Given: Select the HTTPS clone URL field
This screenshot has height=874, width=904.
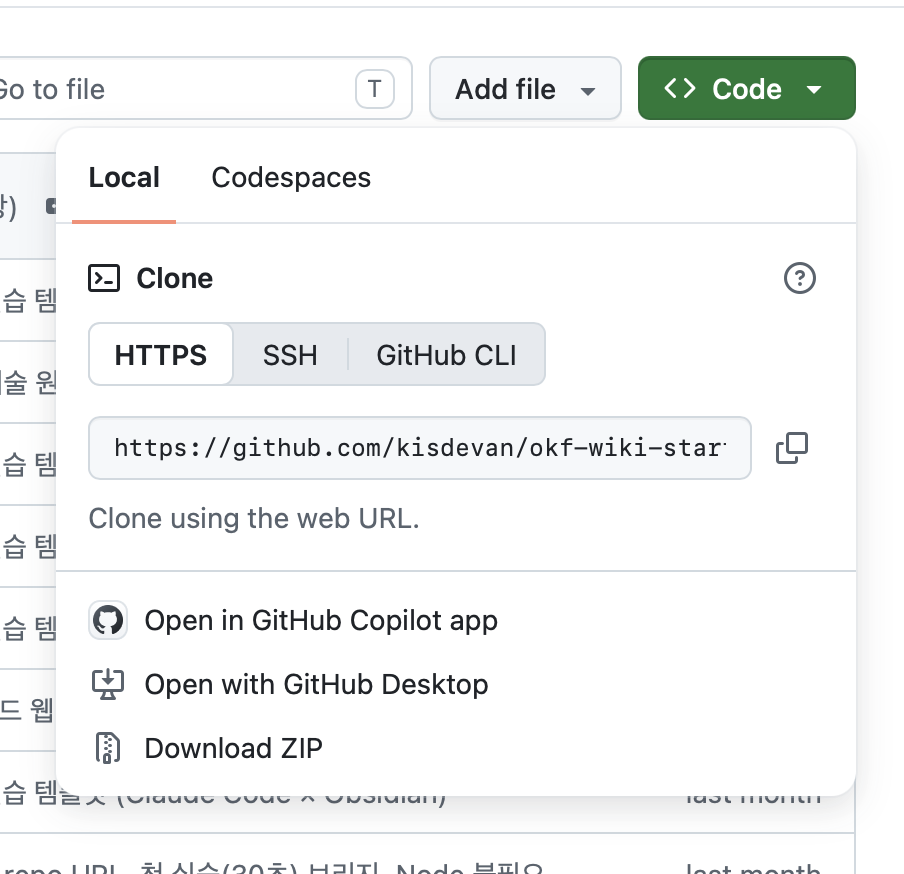Looking at the screenshot, I should pyautogui.click(x=420, y=448).
